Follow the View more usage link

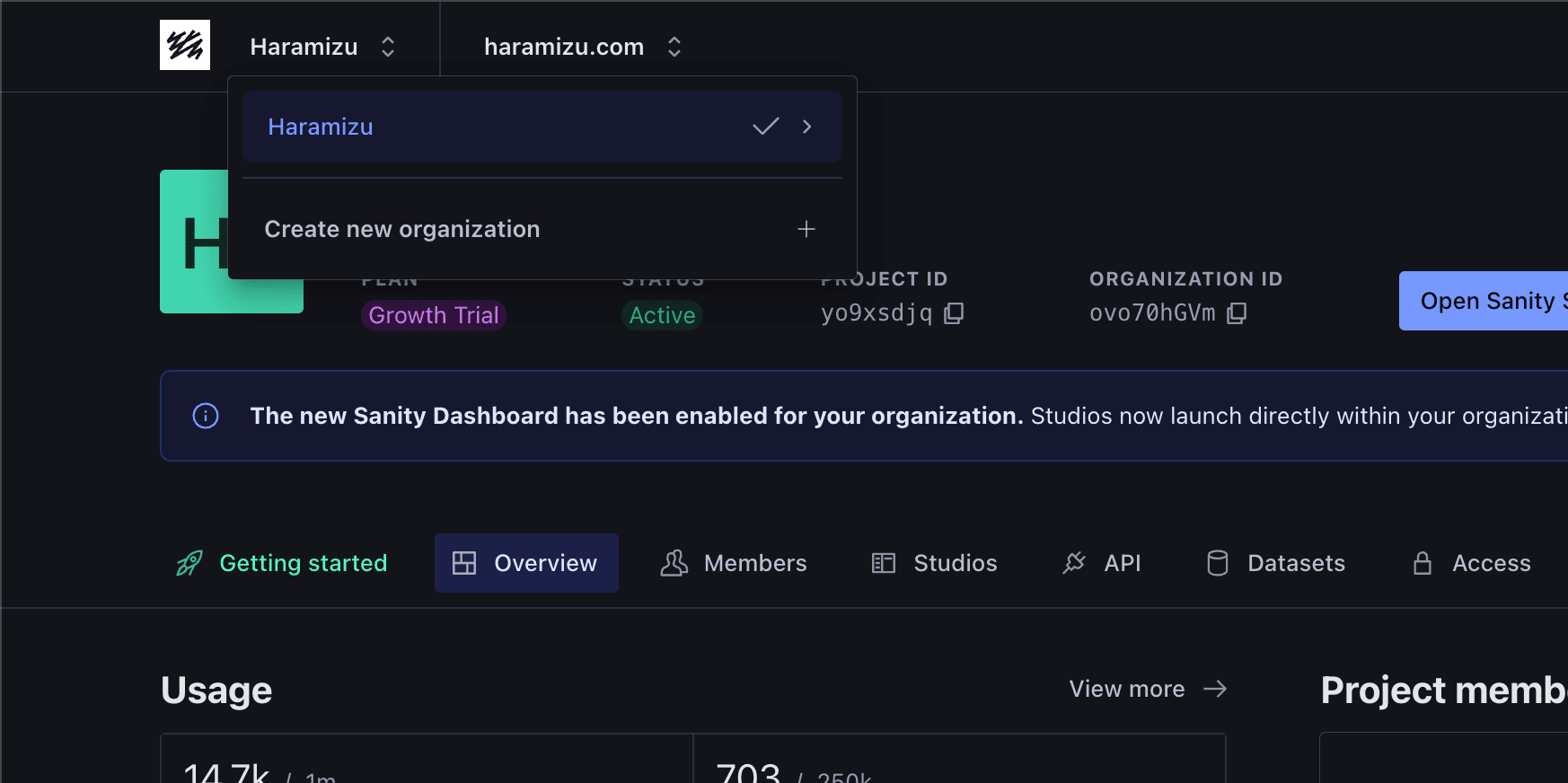[x=1127, y=689]
